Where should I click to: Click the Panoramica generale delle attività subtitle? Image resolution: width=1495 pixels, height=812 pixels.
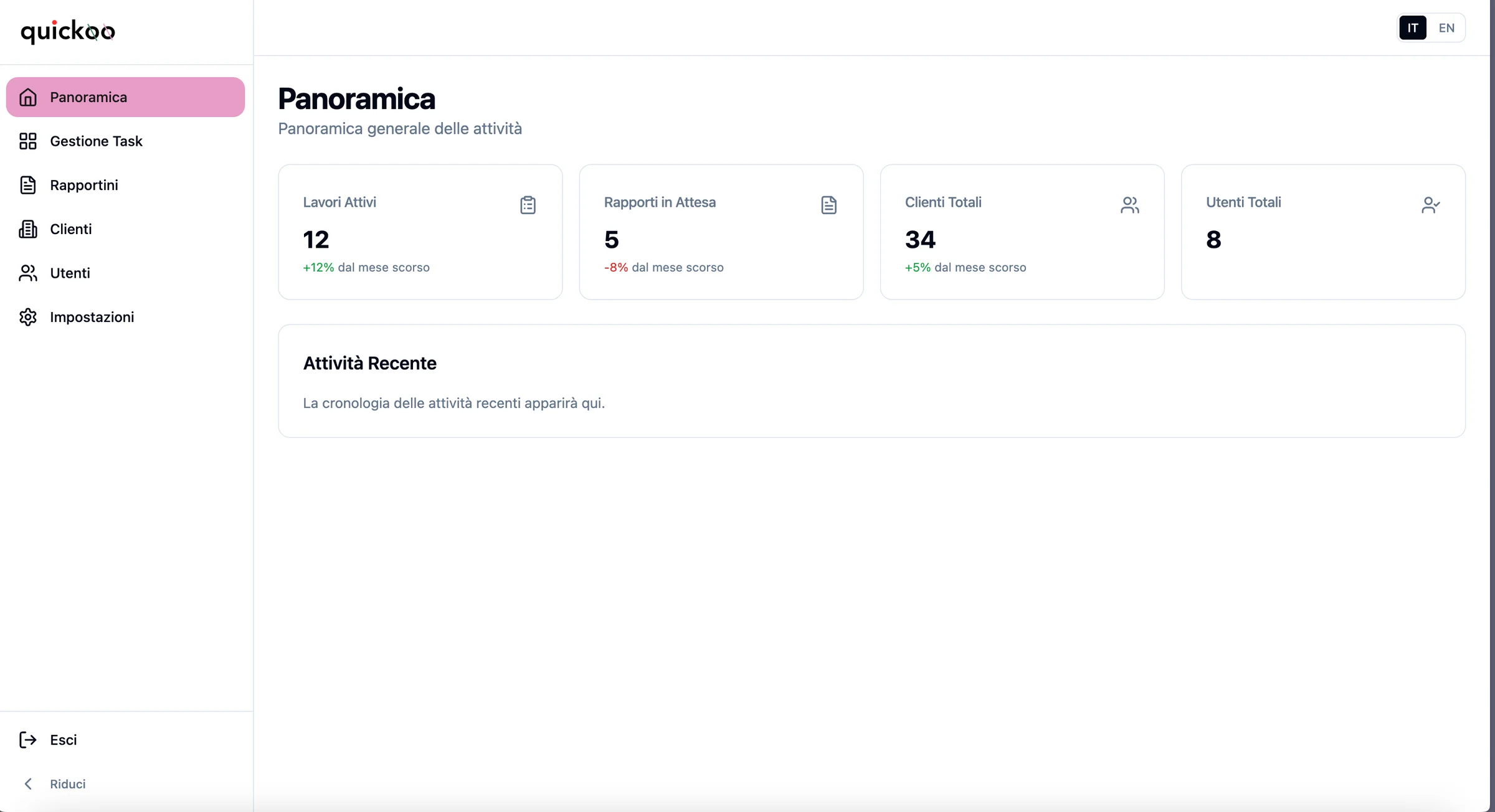coord(400,129)
